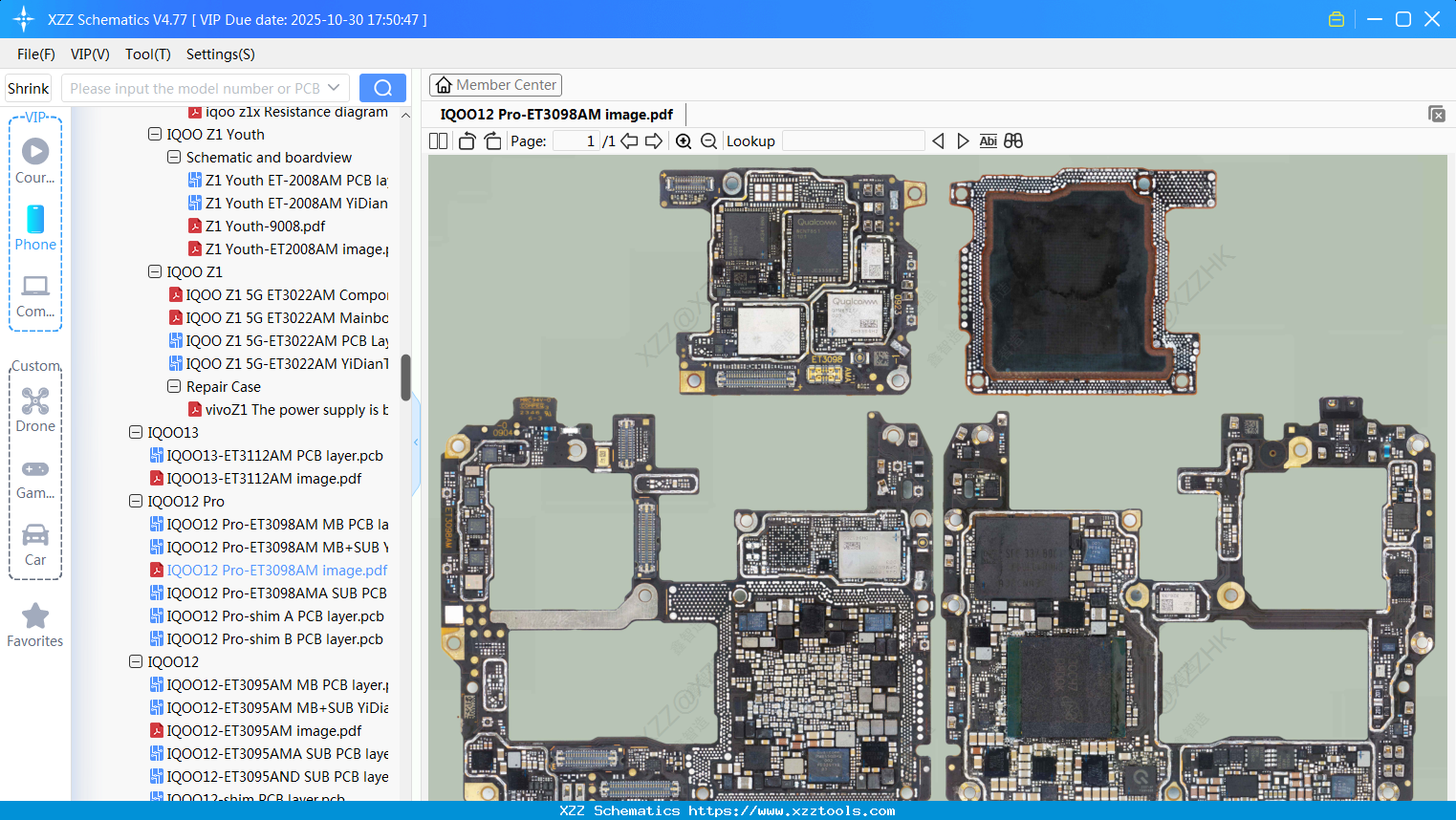The image size is (1456, 820).
Task: Open the Member Center
Action: click(495, 84)
